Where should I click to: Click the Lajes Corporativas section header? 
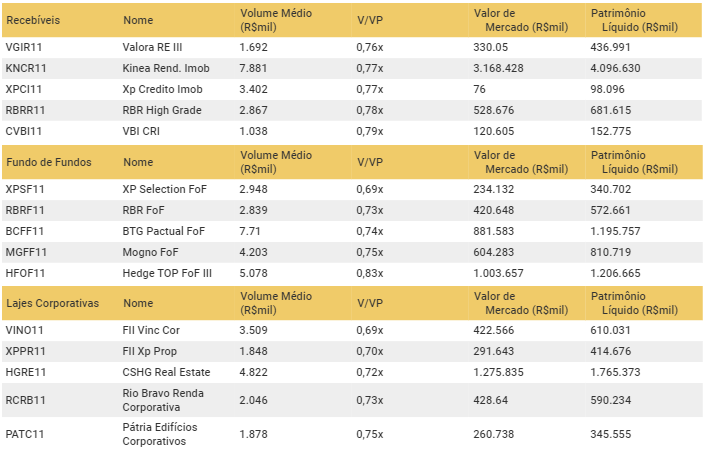coord(52,303)
